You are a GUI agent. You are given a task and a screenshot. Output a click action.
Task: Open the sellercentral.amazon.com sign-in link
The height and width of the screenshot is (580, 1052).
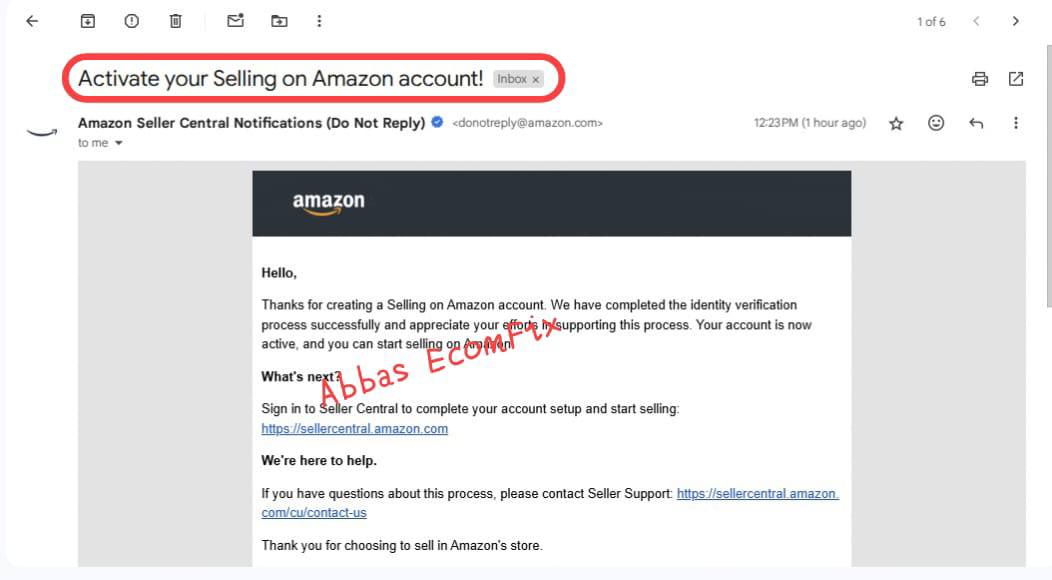(354, 428)
